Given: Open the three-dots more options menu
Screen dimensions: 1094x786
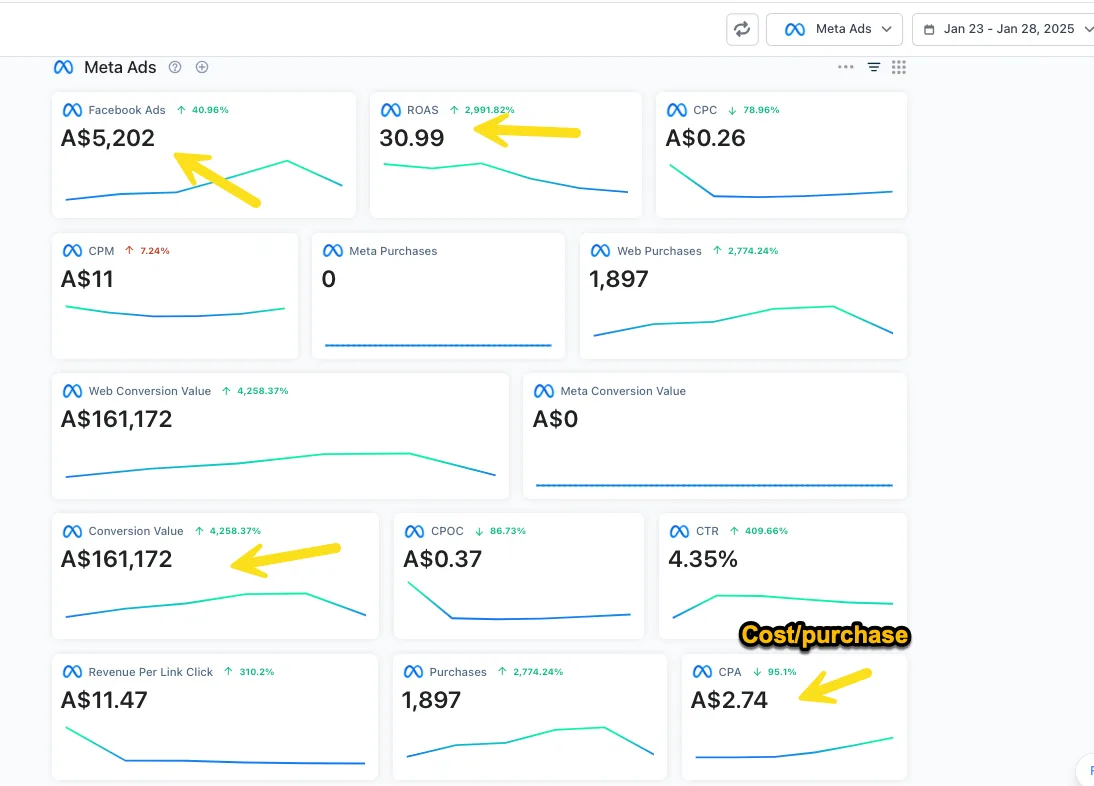Looking at the screenshot, I should pos(846,67).
